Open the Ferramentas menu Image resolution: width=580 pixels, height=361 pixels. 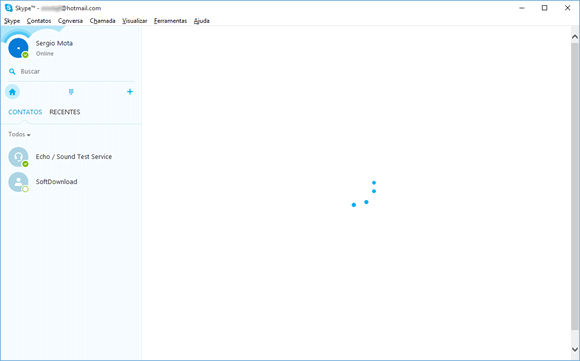tap(171, 21)
